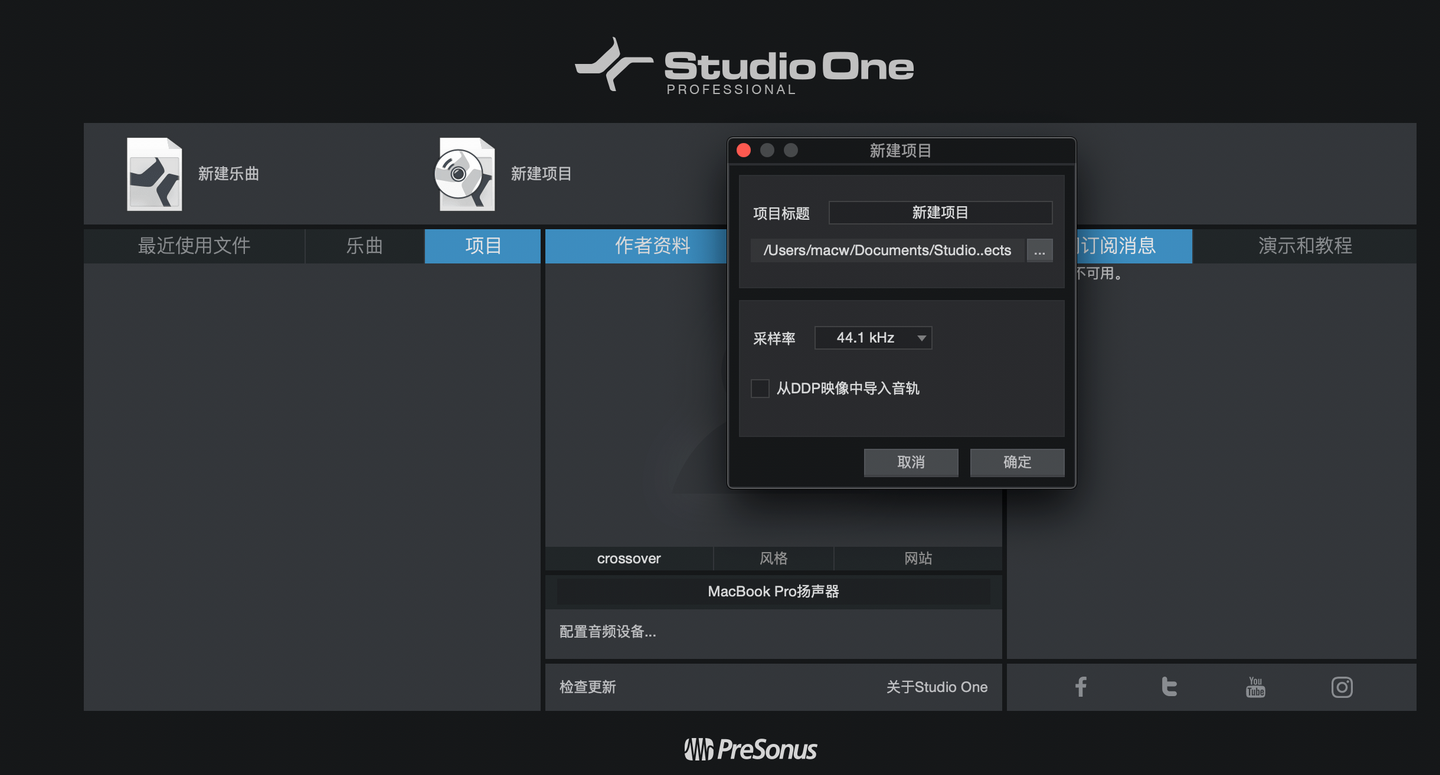
Task: Open the Twitter social icon
Action: click(1169, 687)
